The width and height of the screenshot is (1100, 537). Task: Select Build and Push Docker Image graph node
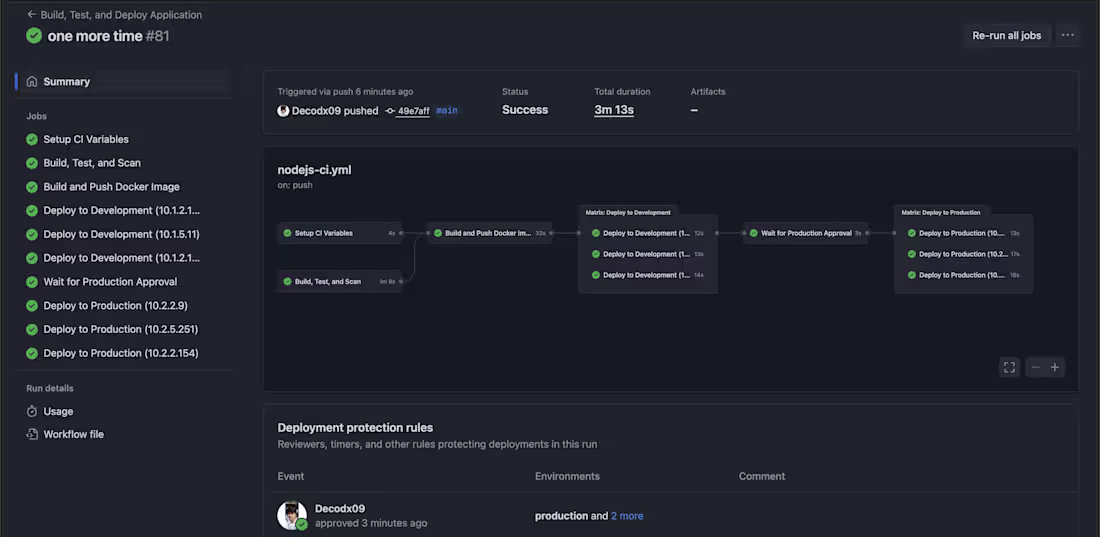click(x=490, y=233)
